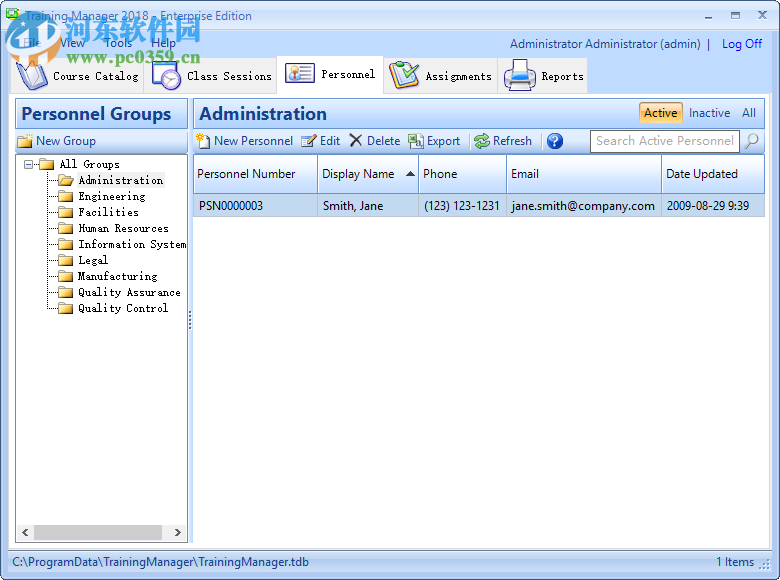780x580 pixels.
Task: Open help via blue question mark icon
Action: (555, 141)
